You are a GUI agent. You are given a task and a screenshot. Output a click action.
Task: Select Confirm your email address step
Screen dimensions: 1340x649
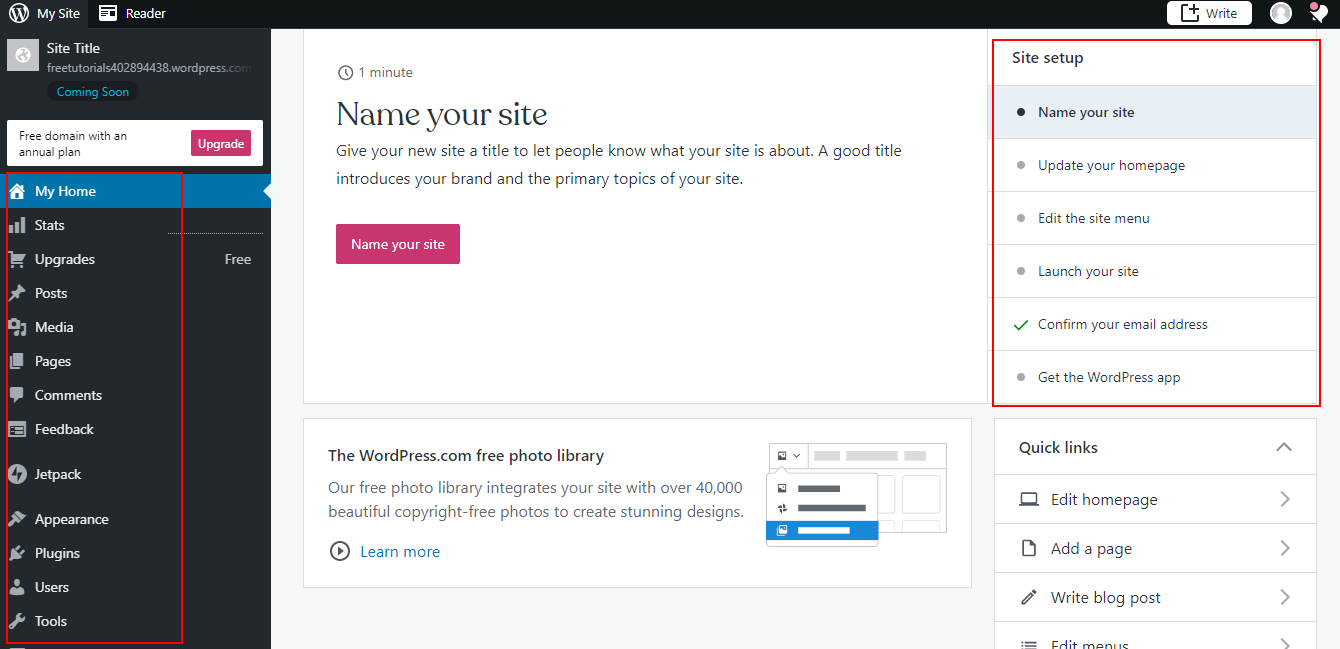coord(1154,324)
